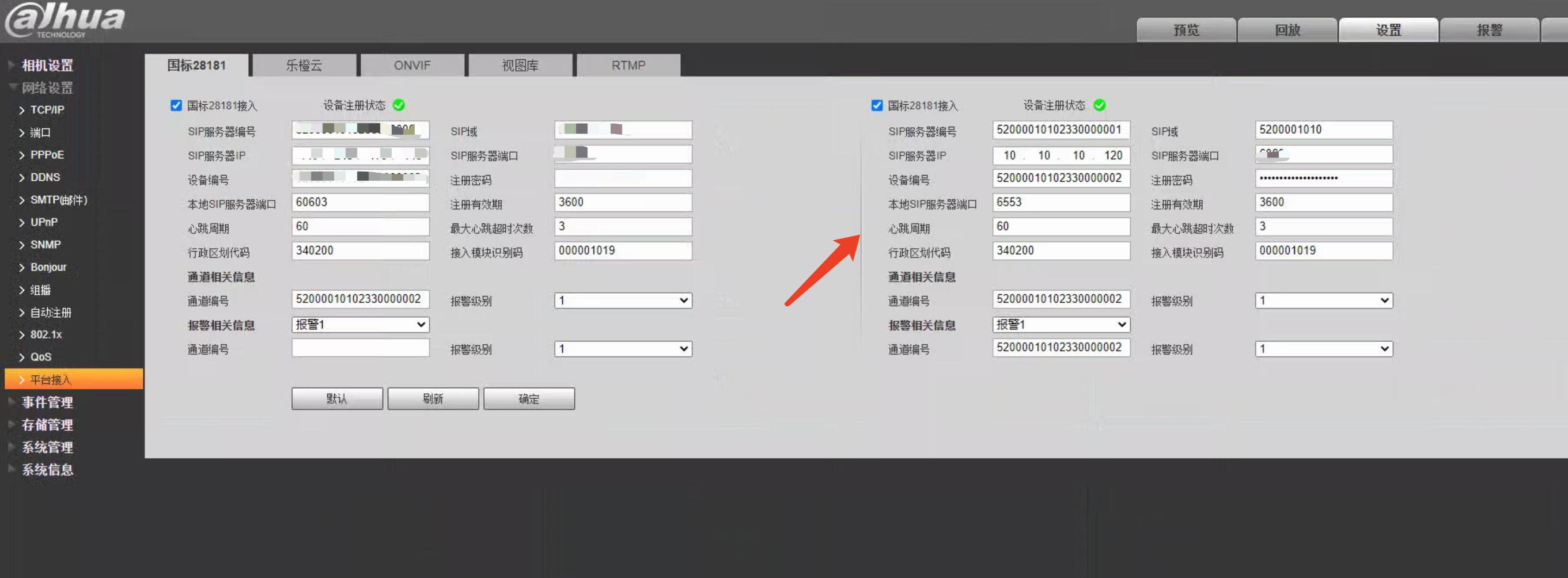
Task: Enable 自动注册 from the sidebar
Action: tap(51, 312)
